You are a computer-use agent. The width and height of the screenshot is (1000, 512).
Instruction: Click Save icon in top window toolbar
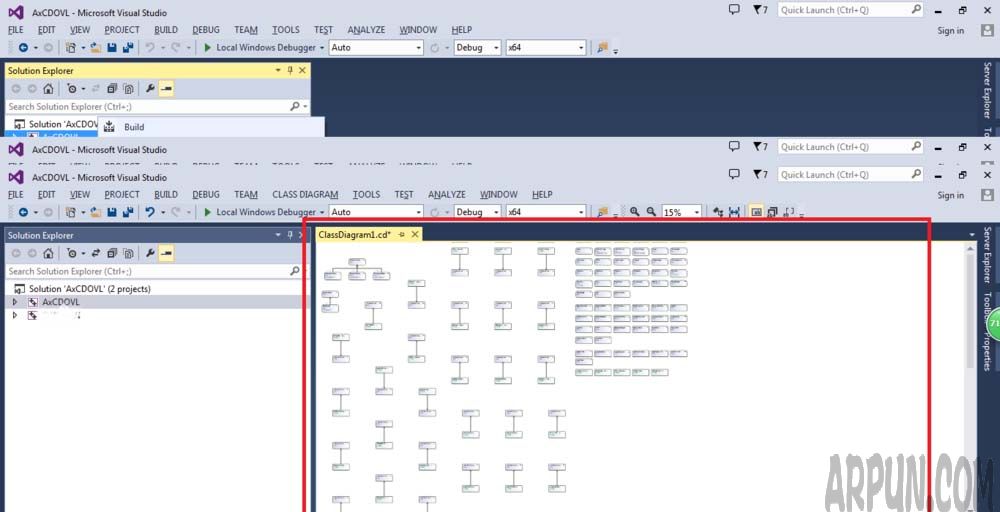112,47
